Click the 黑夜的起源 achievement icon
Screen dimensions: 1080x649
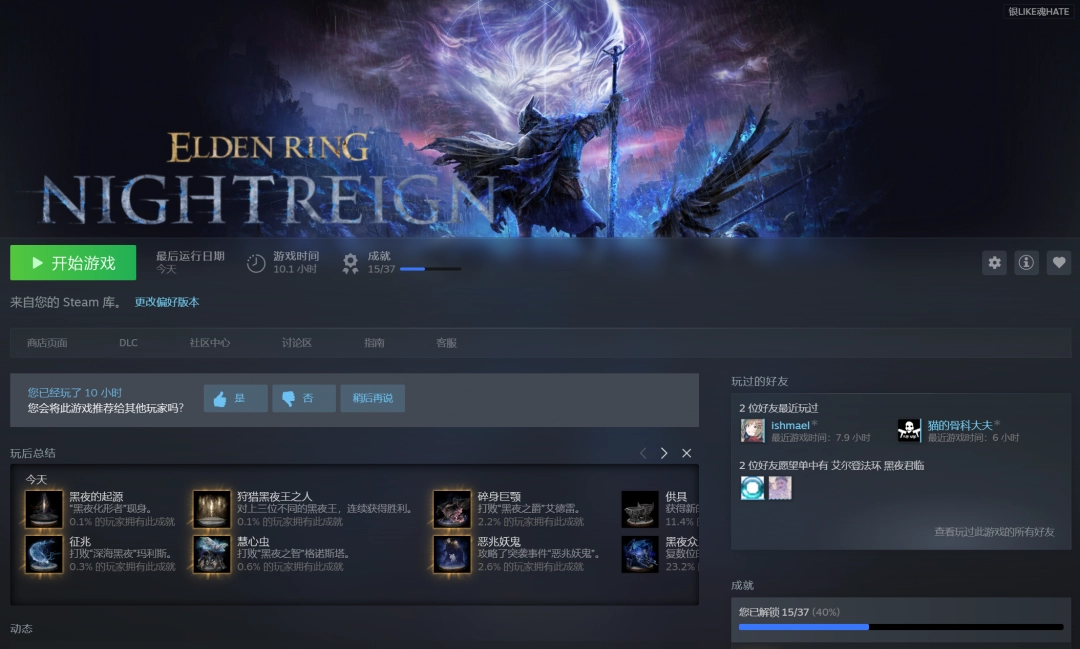coord(43,508)
